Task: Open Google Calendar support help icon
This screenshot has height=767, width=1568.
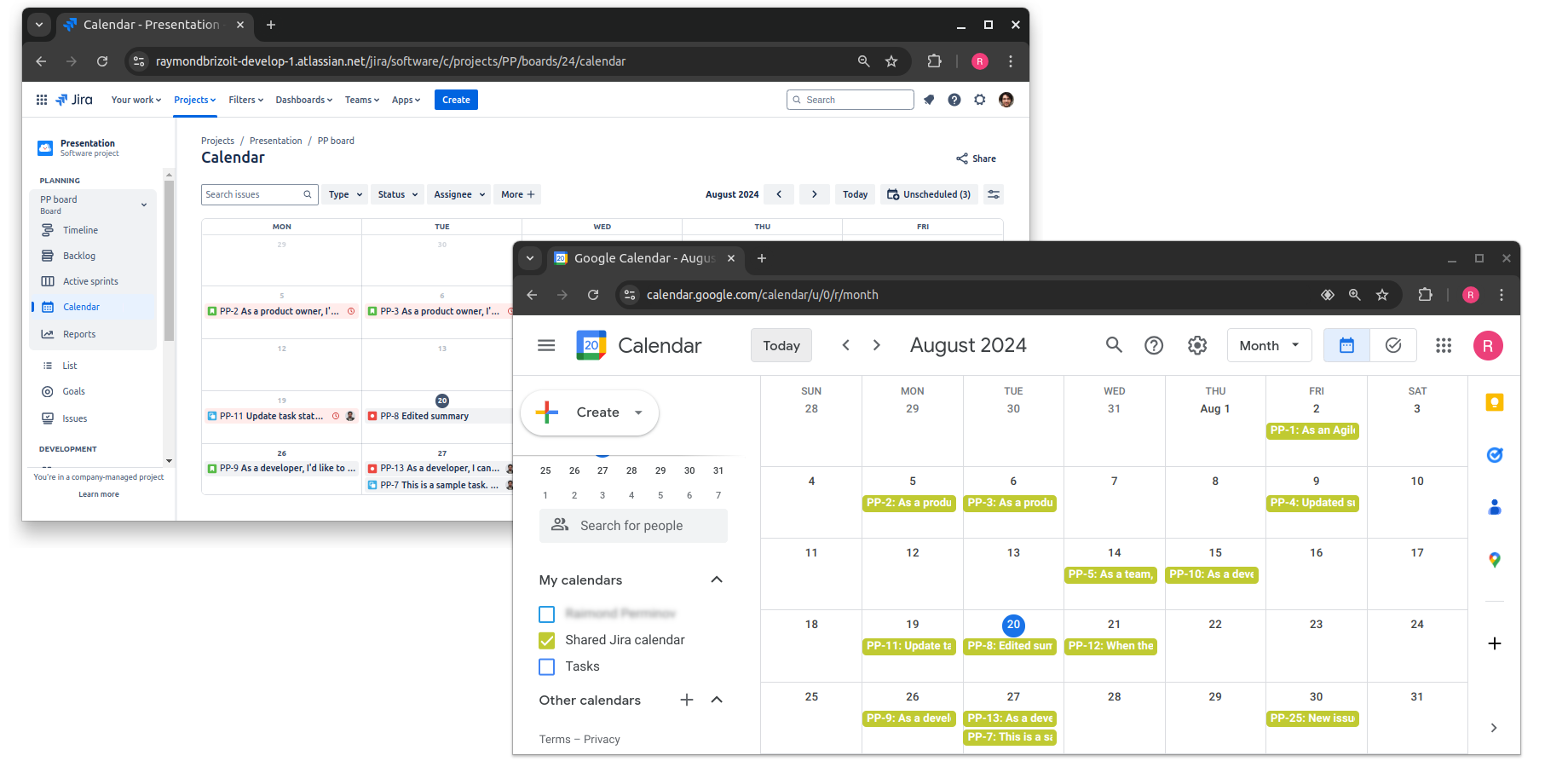Action: click(x=1154, y=345)
